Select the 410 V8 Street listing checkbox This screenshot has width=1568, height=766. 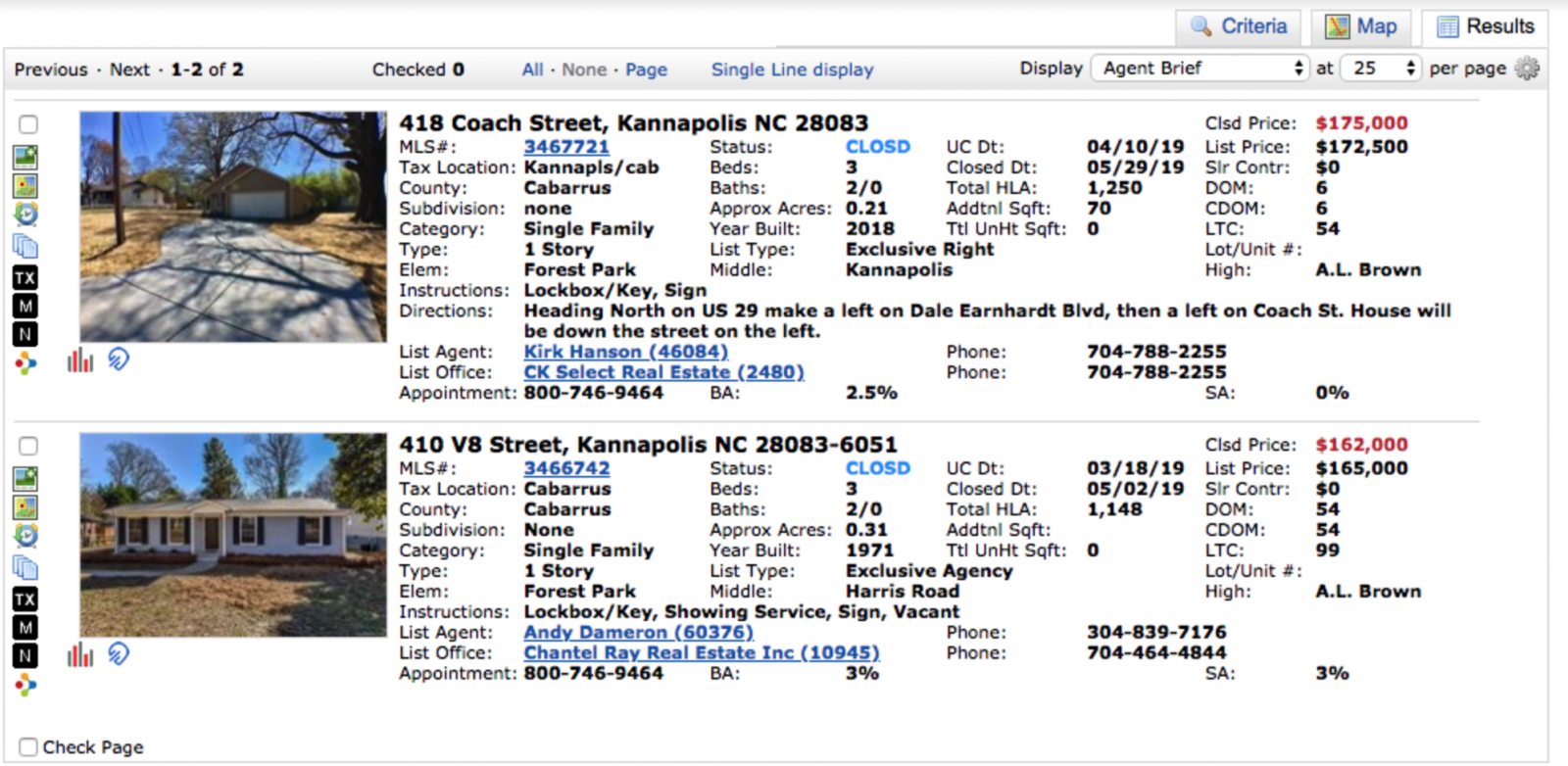coord(28,446)
